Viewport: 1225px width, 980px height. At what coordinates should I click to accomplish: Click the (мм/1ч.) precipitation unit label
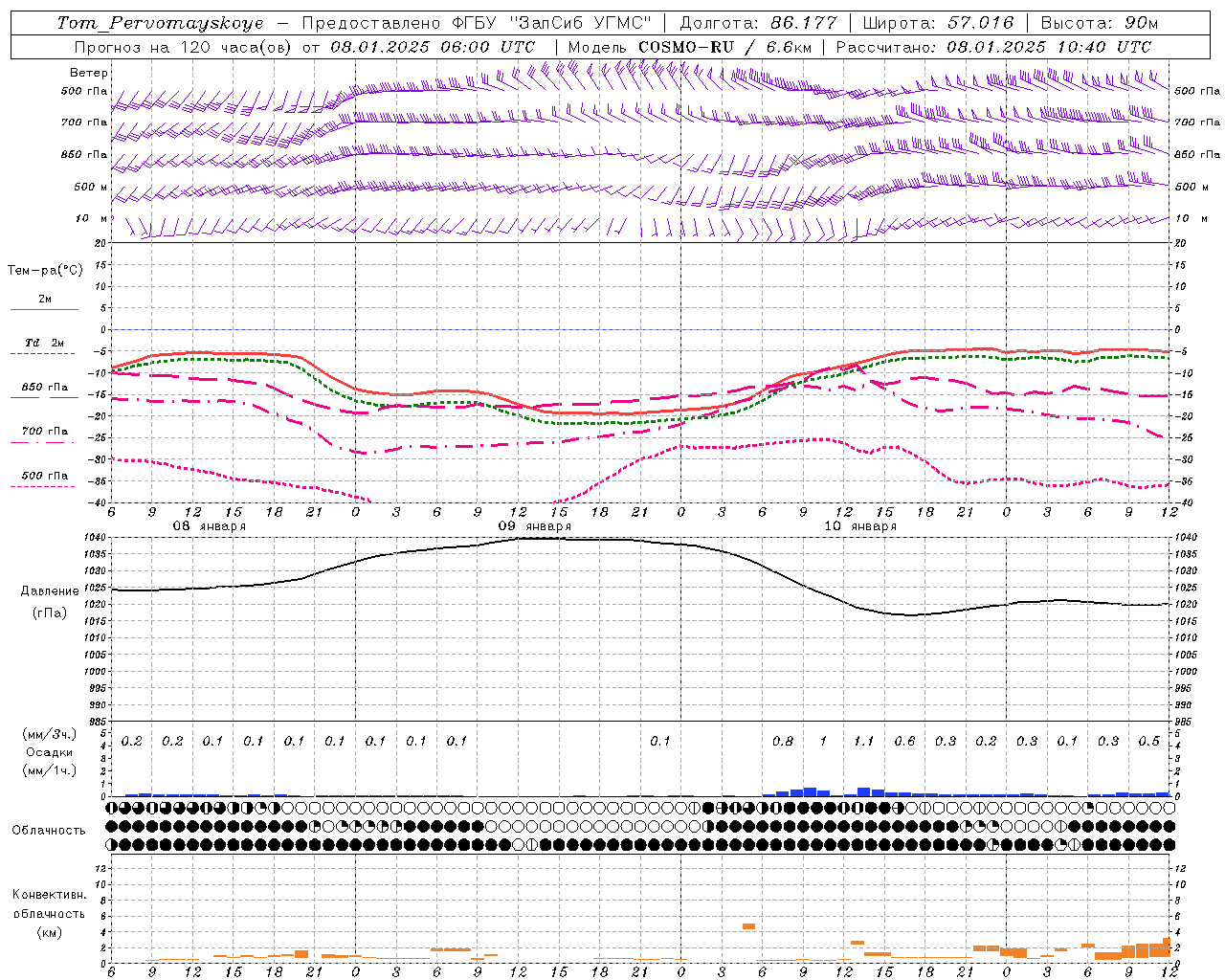click(49, 770)
